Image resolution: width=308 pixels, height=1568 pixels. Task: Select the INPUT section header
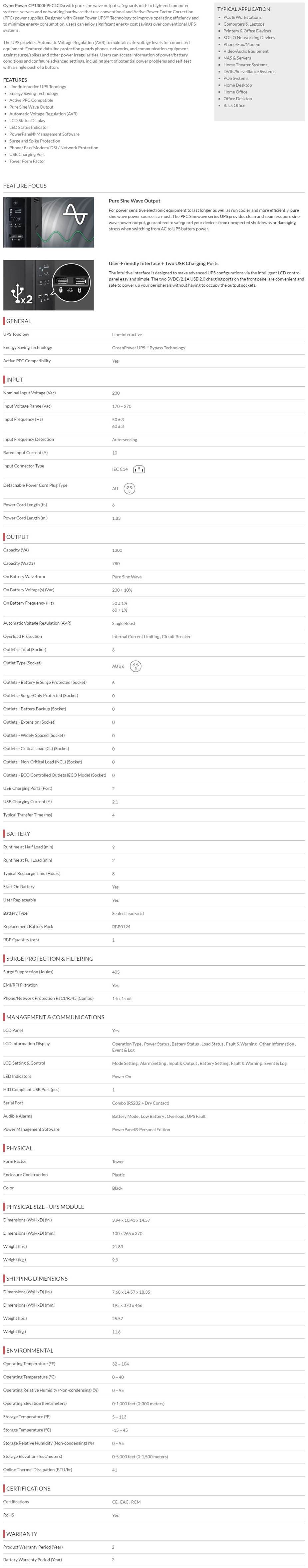tap(15, 379)
